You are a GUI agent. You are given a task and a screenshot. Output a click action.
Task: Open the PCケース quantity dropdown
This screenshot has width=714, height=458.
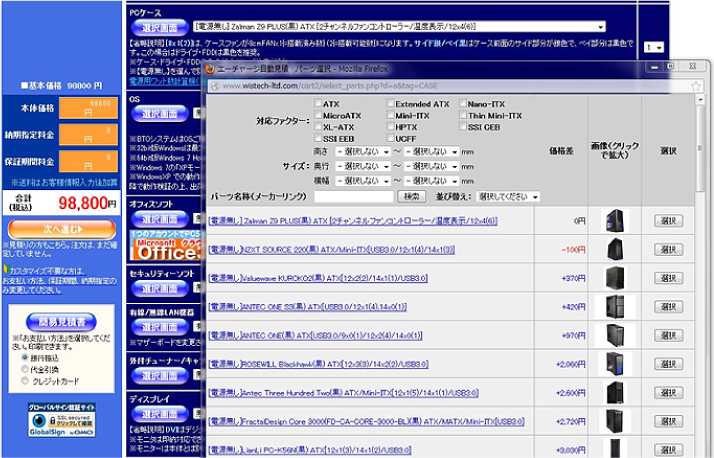(x=653, y=47)
